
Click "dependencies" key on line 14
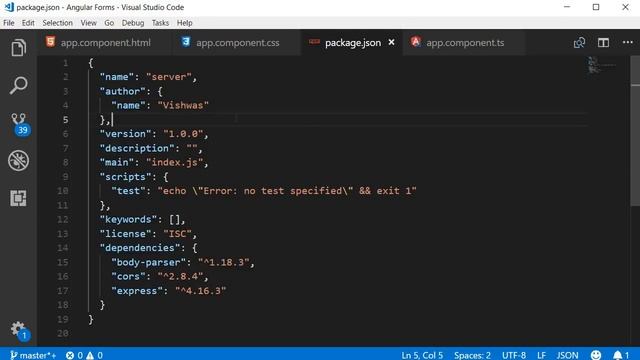tap(140, 248)
